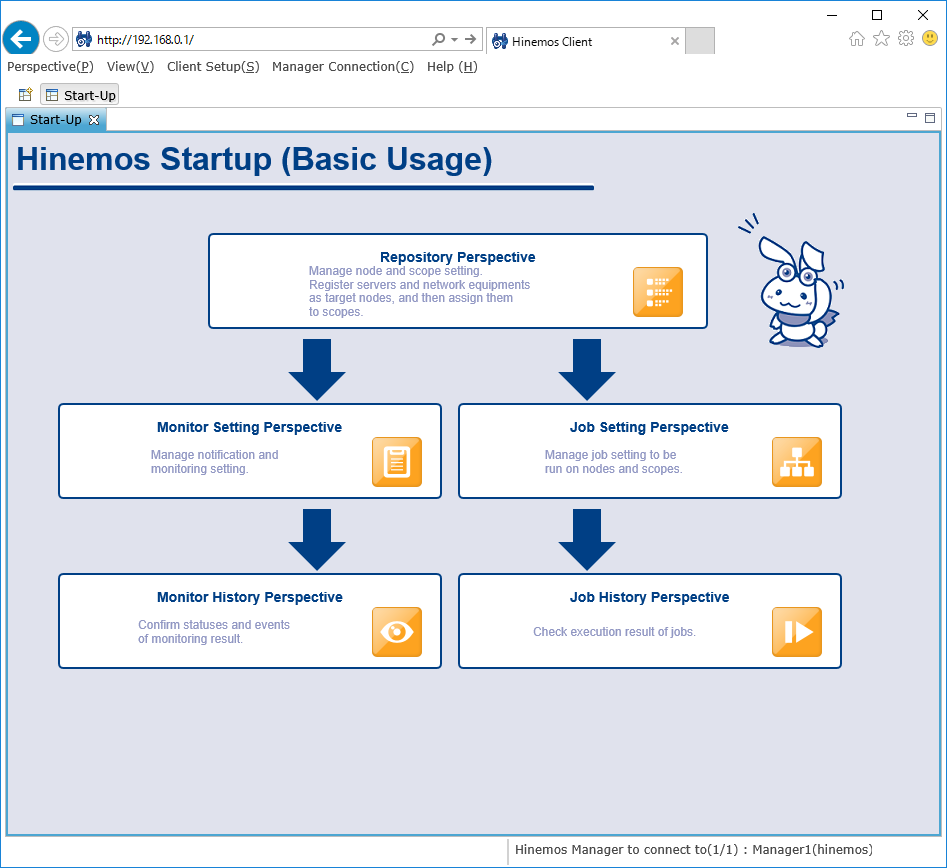Click the text 'Check execution result of jobs.'
947x868 pixels.
click(x=614, y=632)
